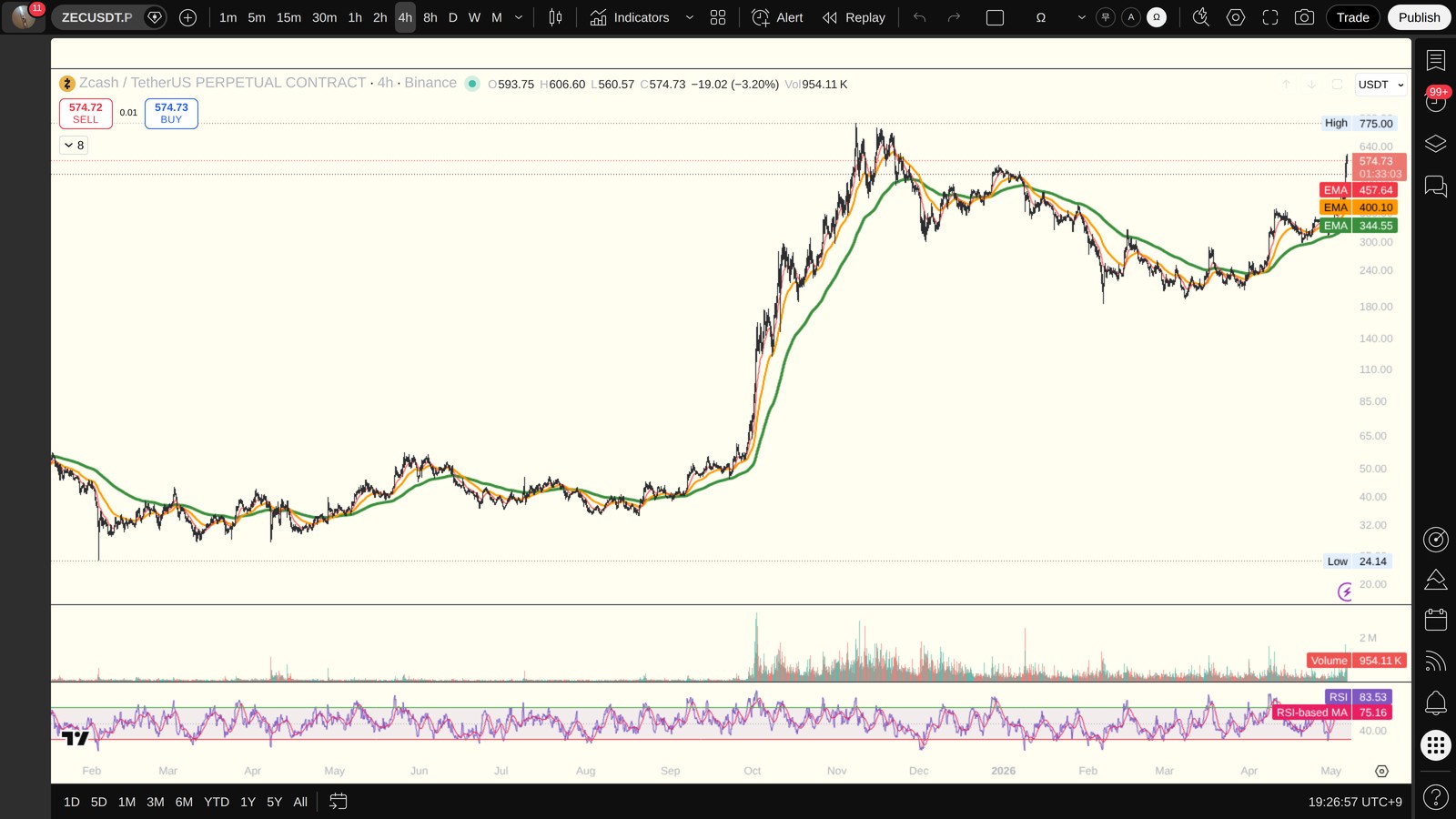The height and width of the screenshot is (819, 1456).
Task: Open alerts clock icon with 99+ badge
Action: coord(1436,101)
